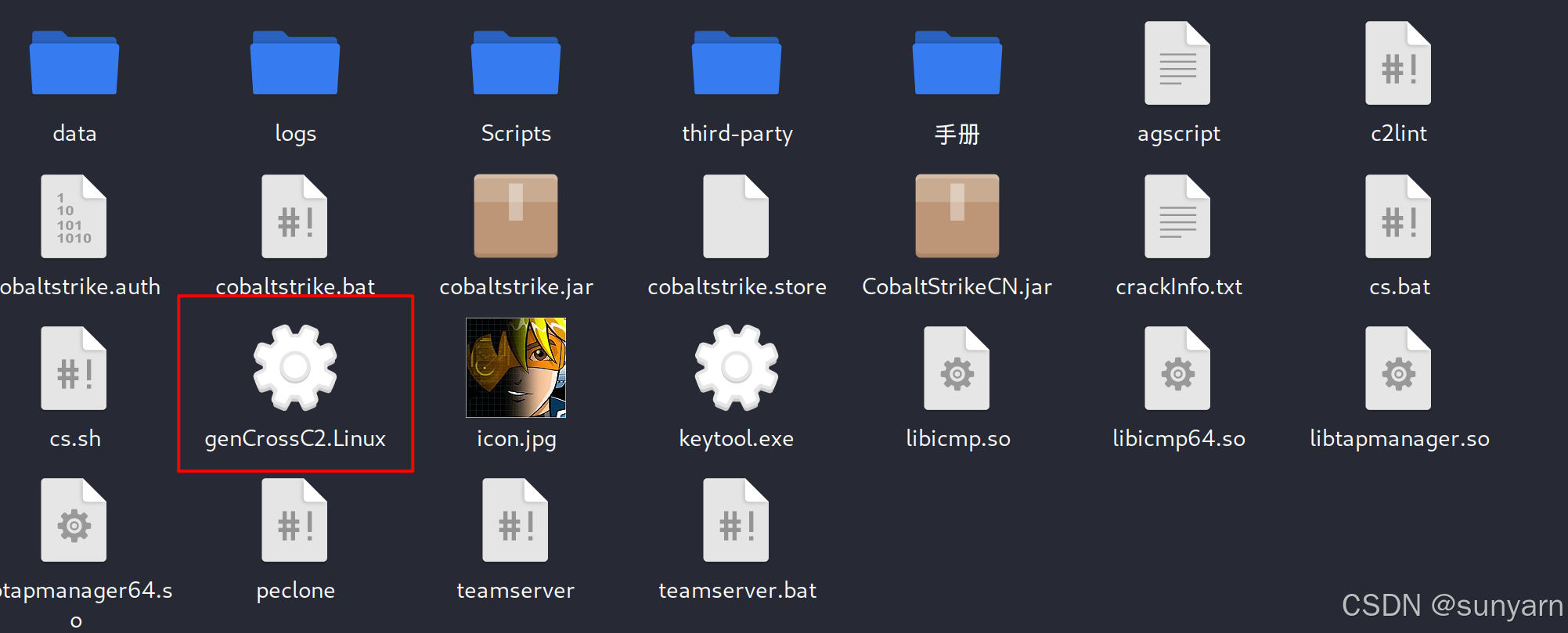Viewport: 1568px width, 633px height.
Task: Select the libicmp.so library icon
Action: pyautogui.click(x=957, y=368)
